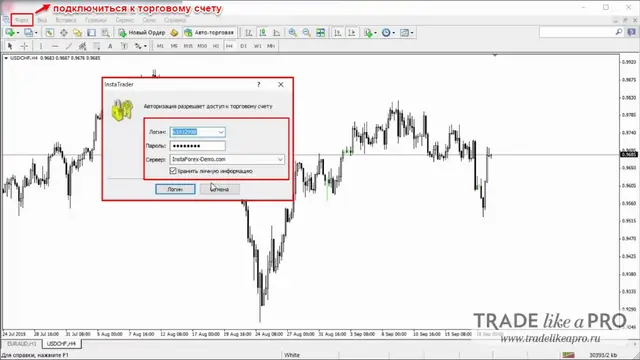The width and height of the screenshot is (640, 360).
Task: Click the Отмена button in dialog
Action: tap(220, 189)
